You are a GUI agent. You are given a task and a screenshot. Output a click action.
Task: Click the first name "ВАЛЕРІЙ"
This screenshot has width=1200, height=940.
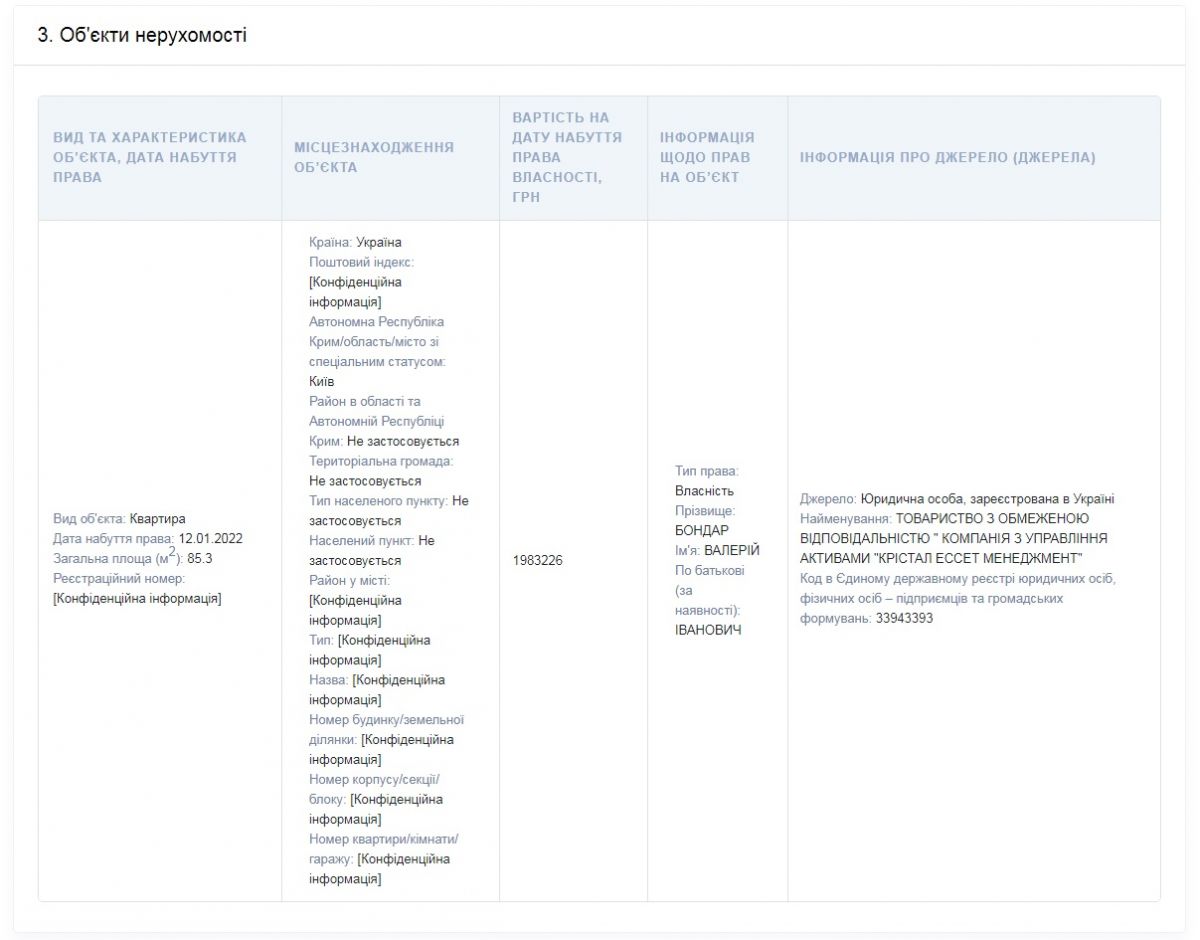click(x=732, y=550)
